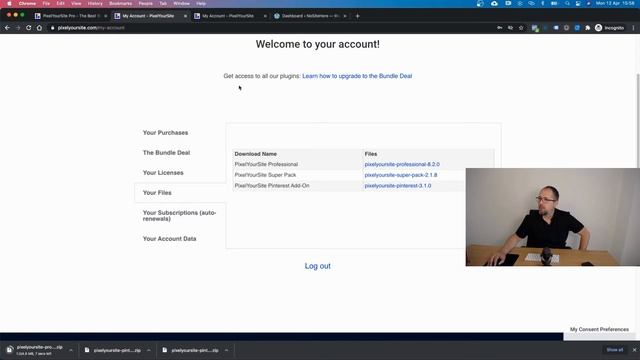Click the PixelYourSite Super Pack cell
640x360 pixels.
[265, 175]
